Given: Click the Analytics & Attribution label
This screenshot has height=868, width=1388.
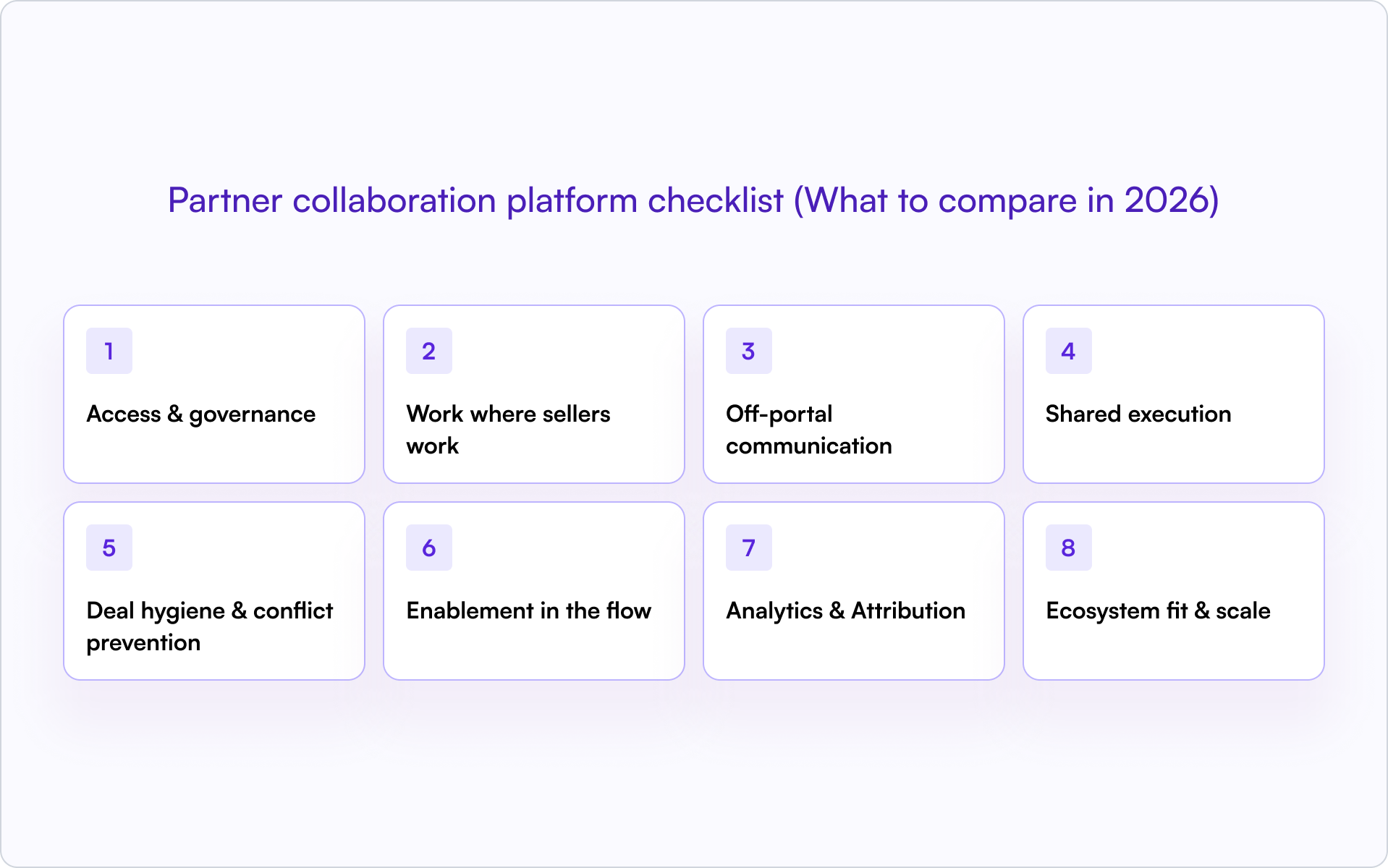Looking at the screenshot, I should pyautogui.click(x=846, y=611).
